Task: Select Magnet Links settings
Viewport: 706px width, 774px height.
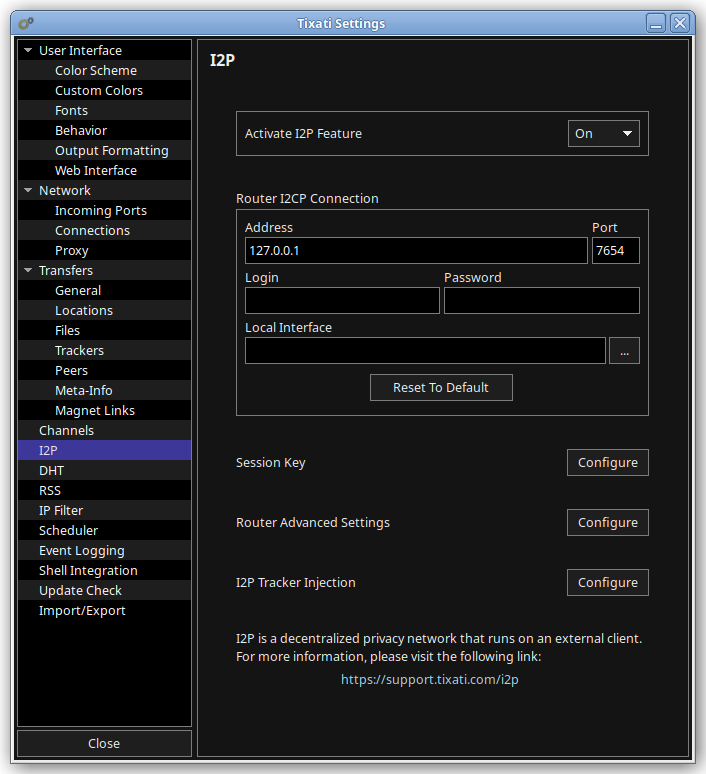Action: pyautogui.click(x=104, y=410)
